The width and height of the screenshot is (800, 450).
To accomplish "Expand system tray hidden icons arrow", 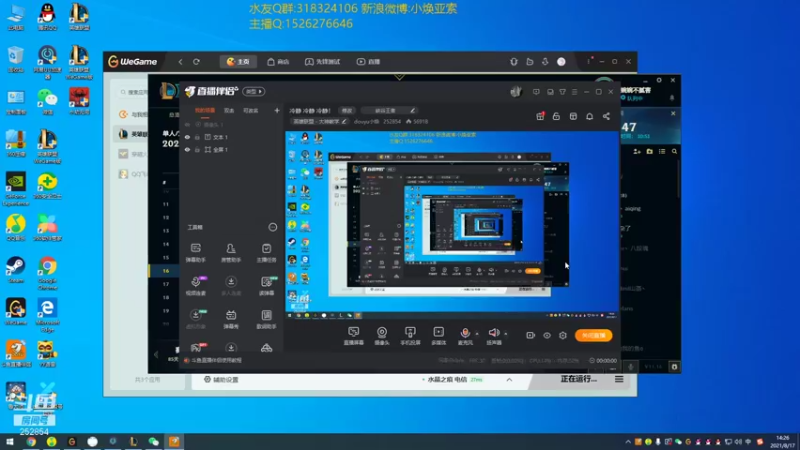I will point(628,442).
